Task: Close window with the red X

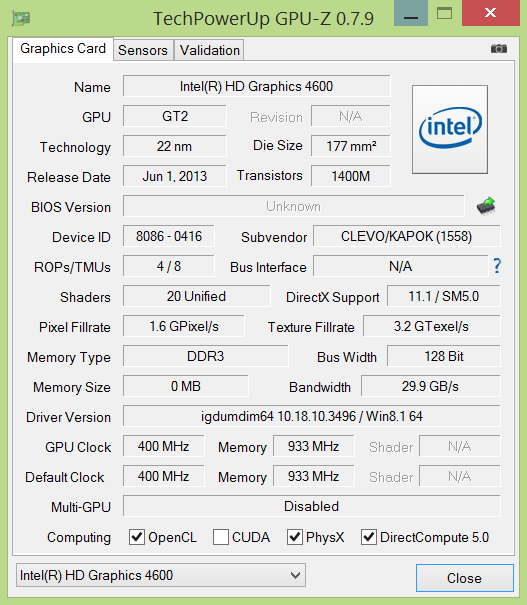Action: [x=491, y=13]
